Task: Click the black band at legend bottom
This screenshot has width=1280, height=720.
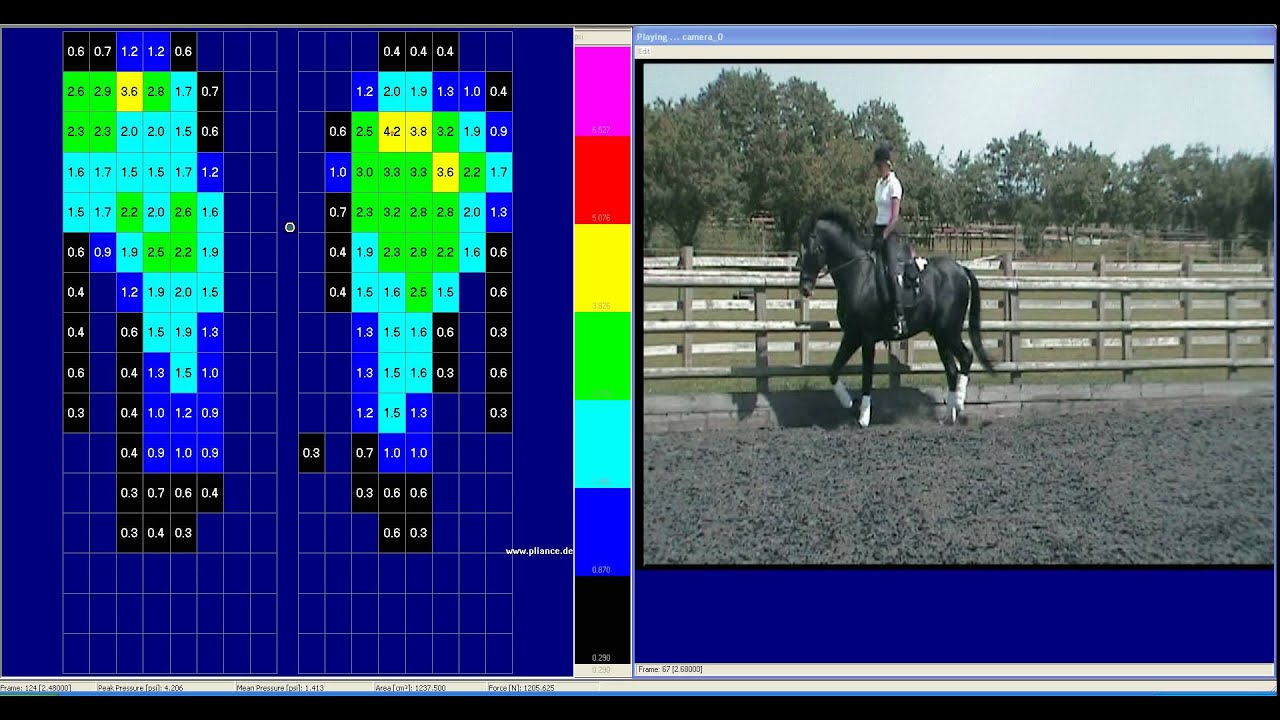Action: [602, 620]
